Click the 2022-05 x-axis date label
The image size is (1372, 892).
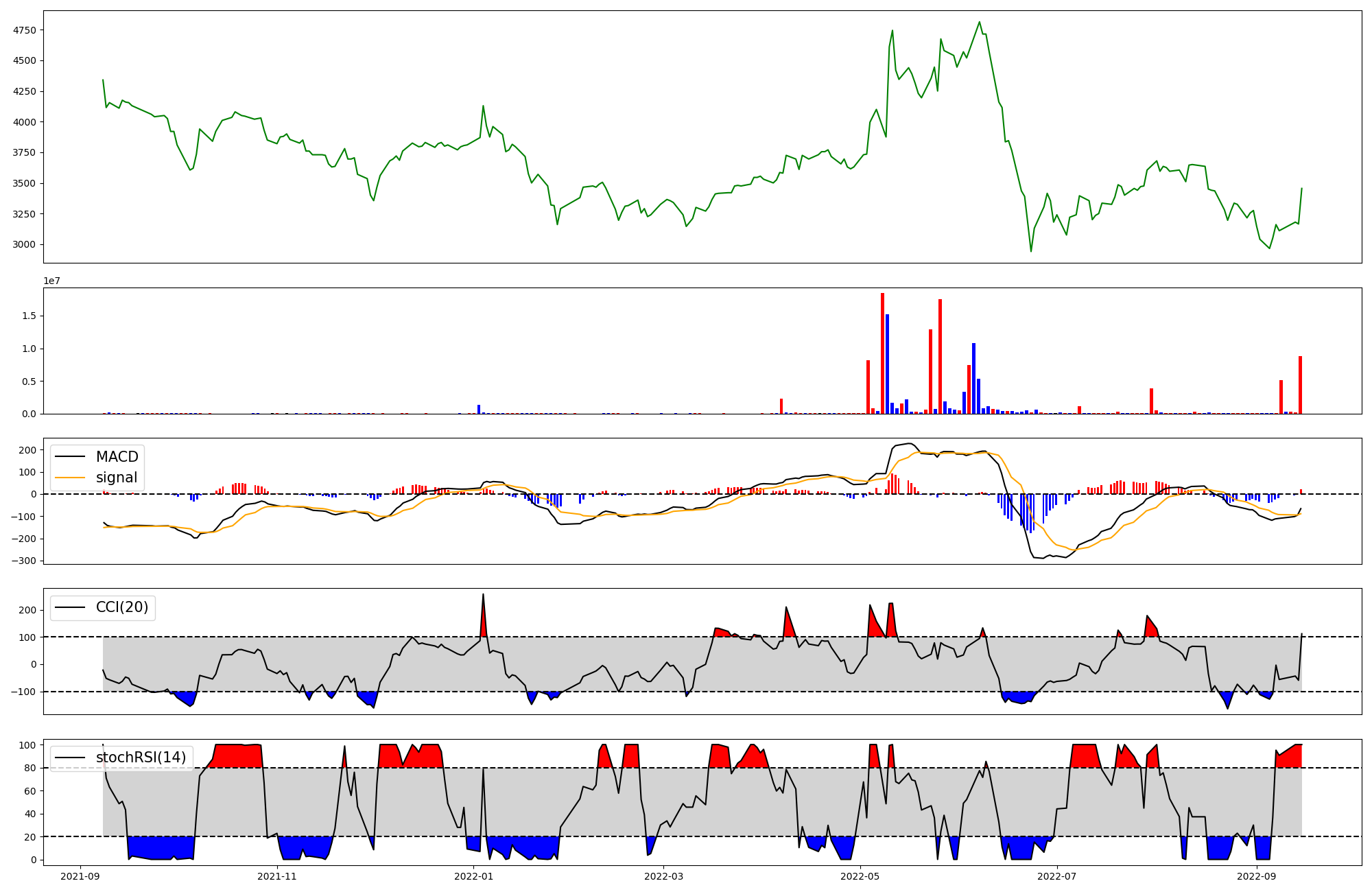(x=860, y=876)
